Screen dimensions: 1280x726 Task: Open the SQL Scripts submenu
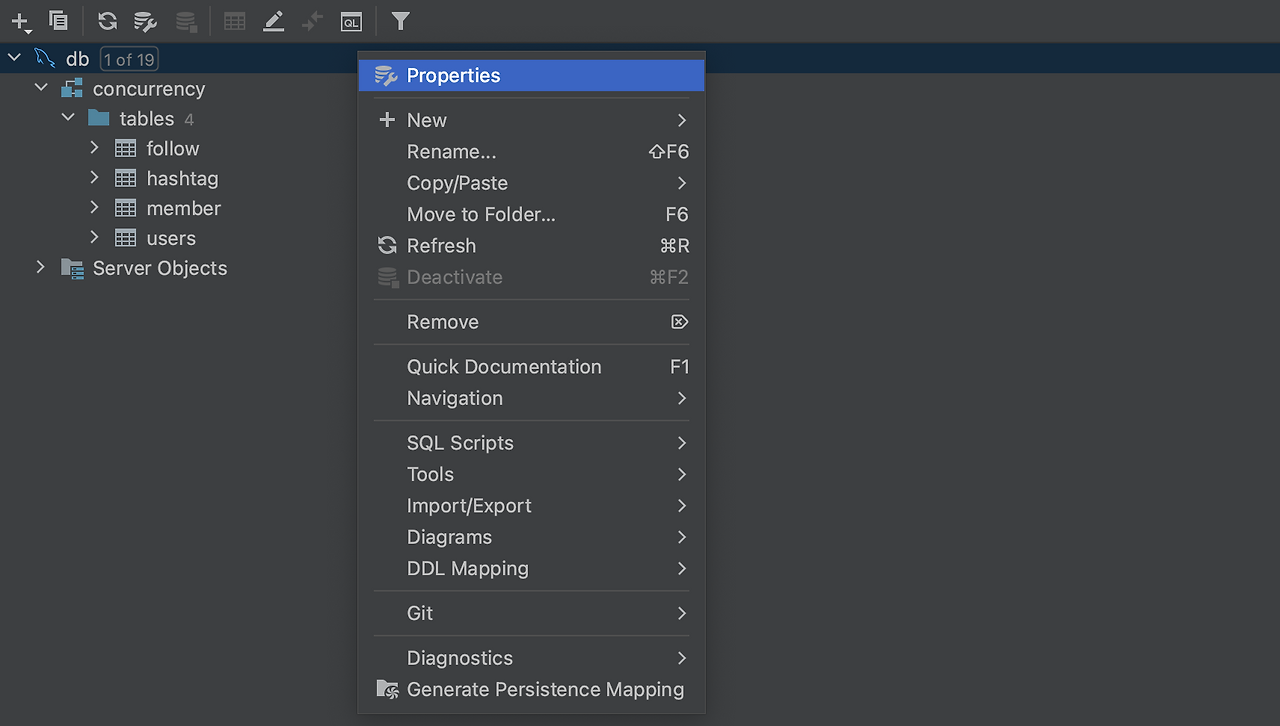tap(460, 443)
